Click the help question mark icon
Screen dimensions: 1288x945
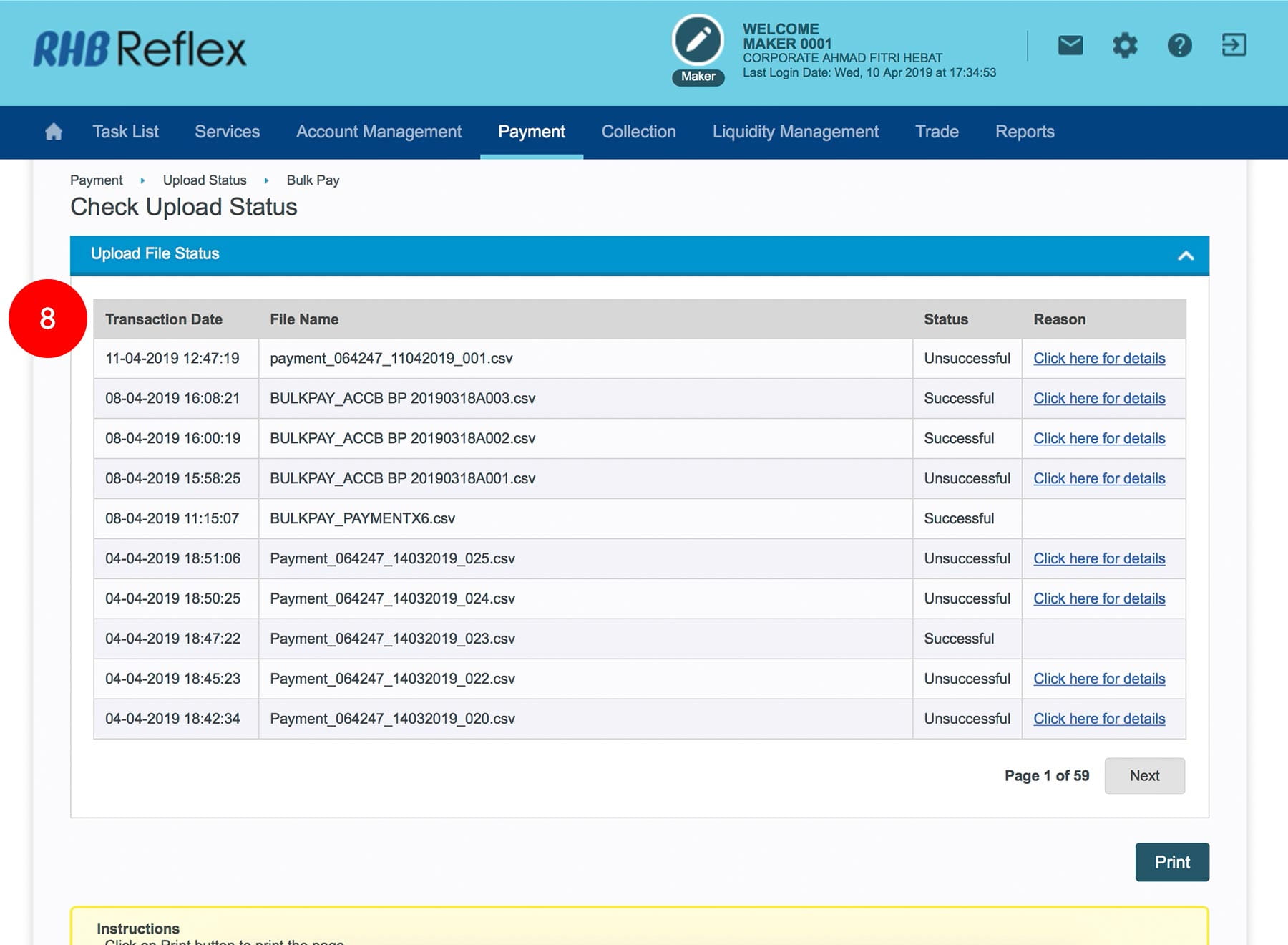tap(1179, 46)
